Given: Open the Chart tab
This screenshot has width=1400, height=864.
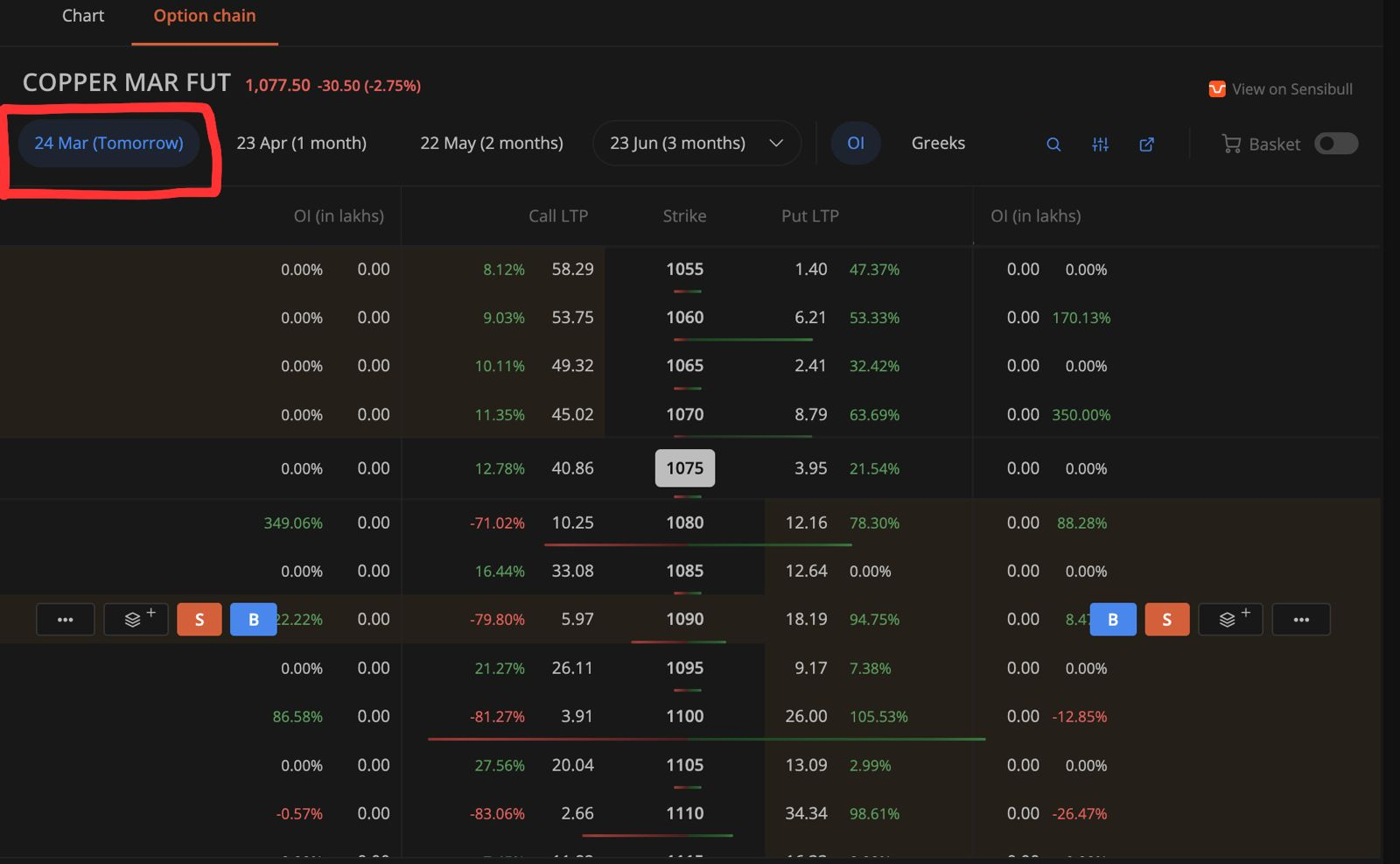Looking at the screenshot, I should pos(83,16).
